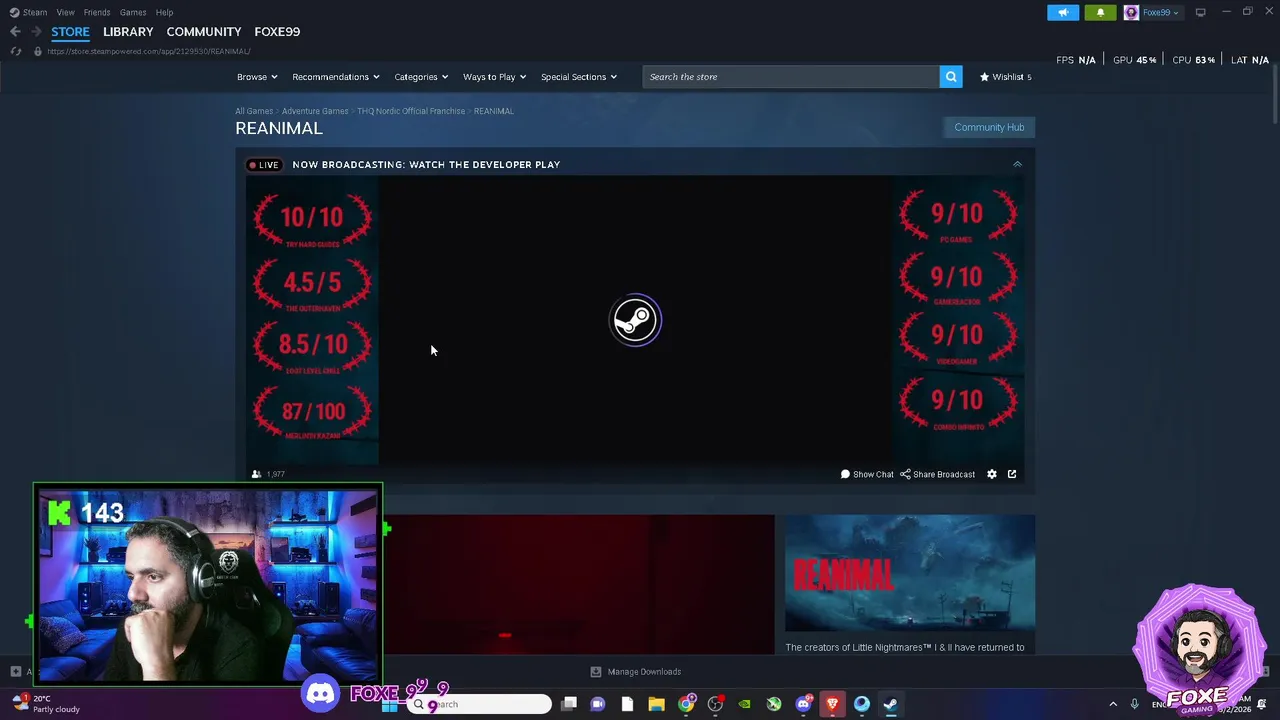
Task: Click the REANIMAL game header image
Action: click(x=910, y=574)
